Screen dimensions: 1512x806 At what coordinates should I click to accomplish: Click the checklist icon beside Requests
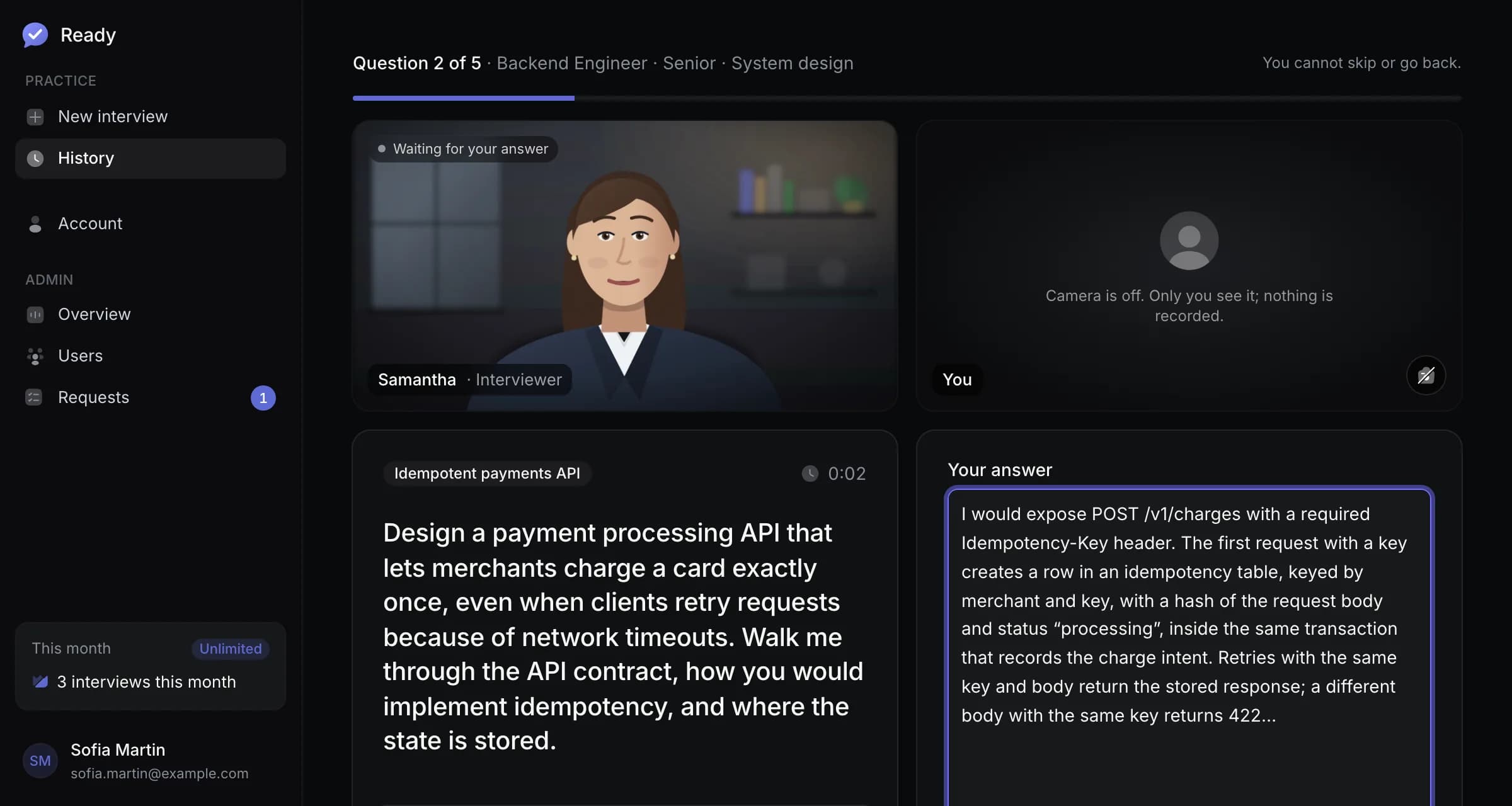(x=34, y=398)
